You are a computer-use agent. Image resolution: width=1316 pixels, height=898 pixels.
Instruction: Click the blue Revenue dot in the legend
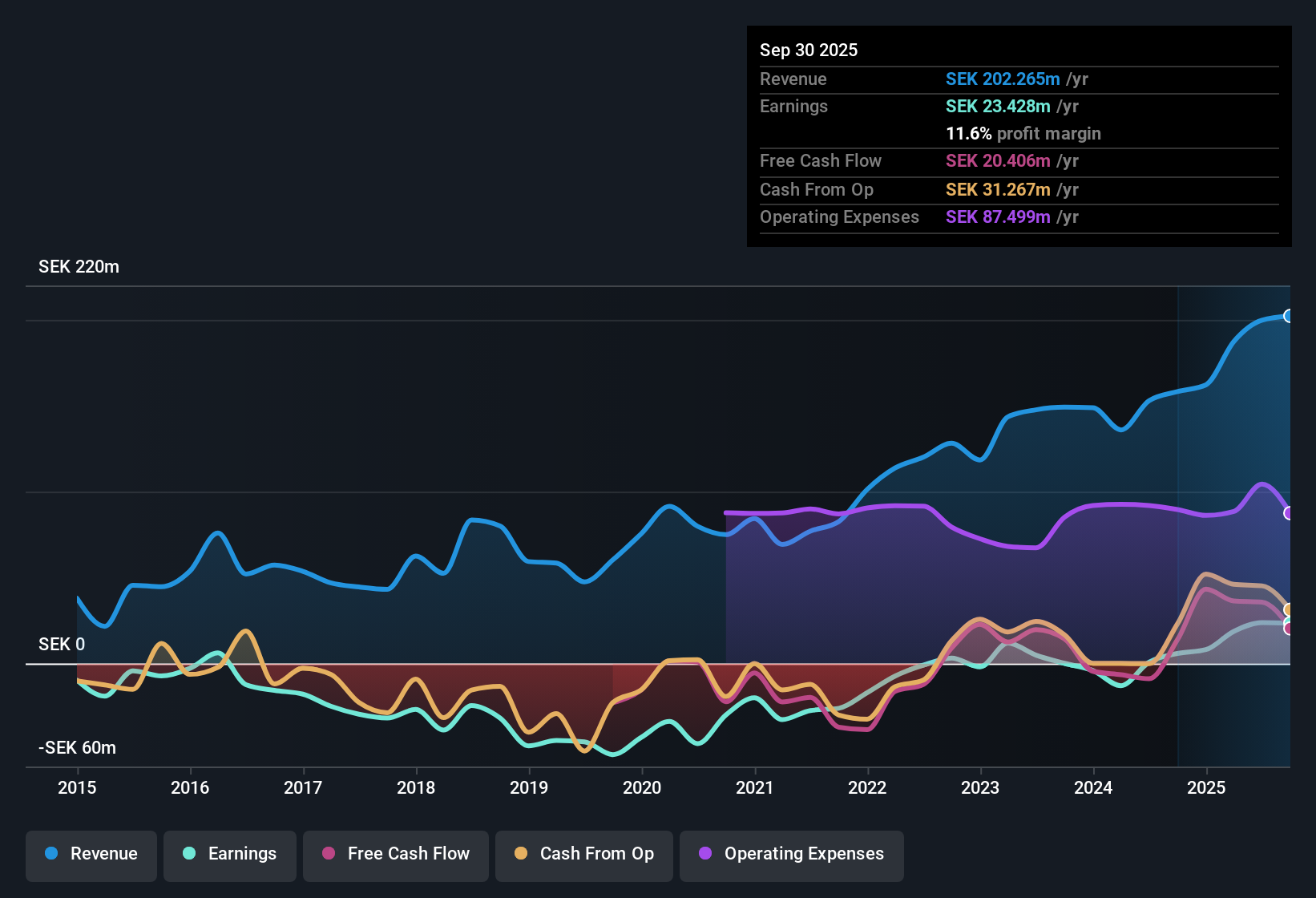pos(50,854)
